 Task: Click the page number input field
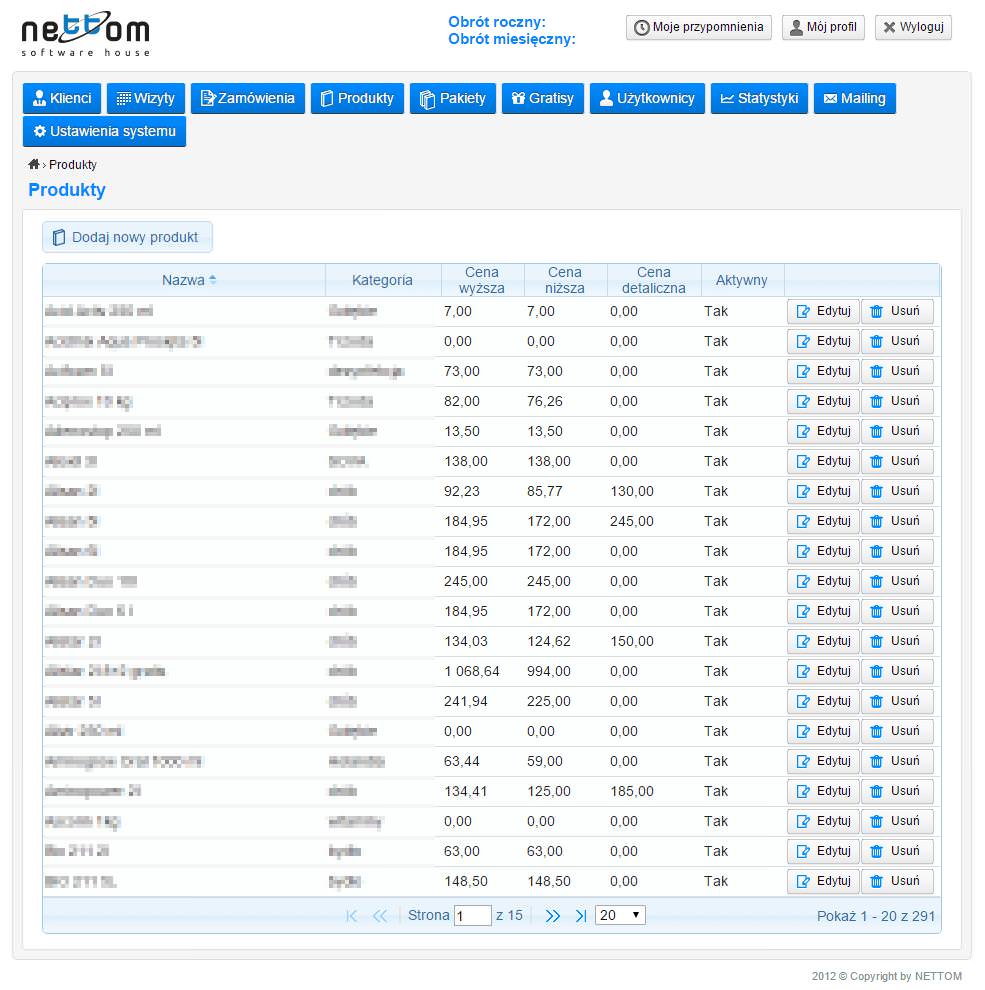(472, 916)
